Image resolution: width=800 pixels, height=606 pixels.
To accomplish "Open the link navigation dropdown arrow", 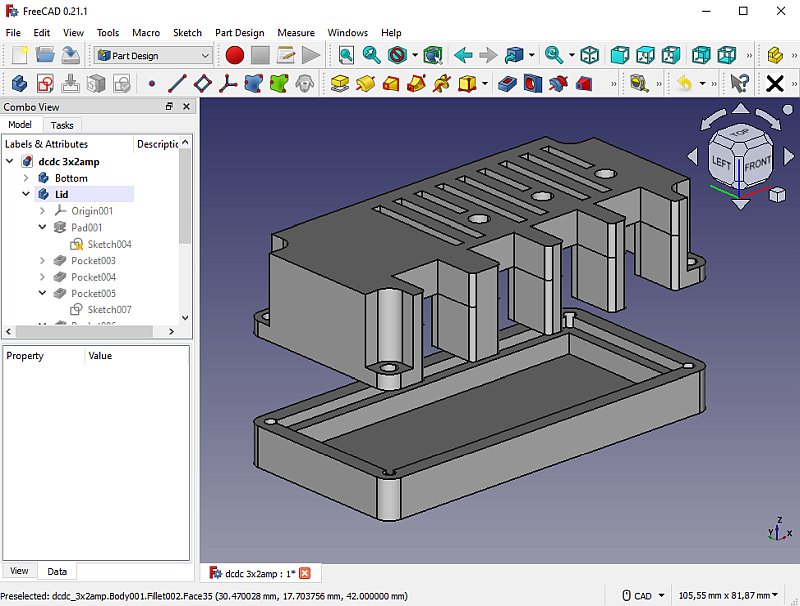I will pyautogui.click(x=532, y=55).
